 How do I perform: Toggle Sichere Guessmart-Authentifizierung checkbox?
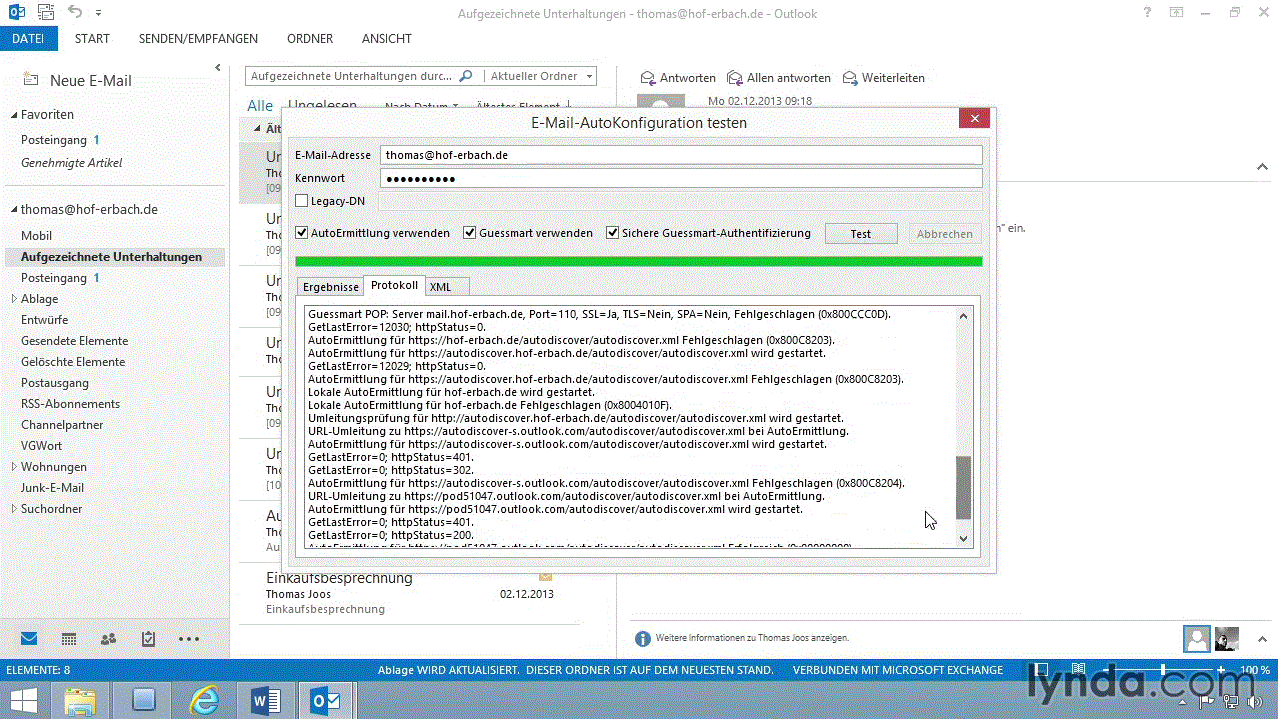pyautogui.click(x=613, y=233)
